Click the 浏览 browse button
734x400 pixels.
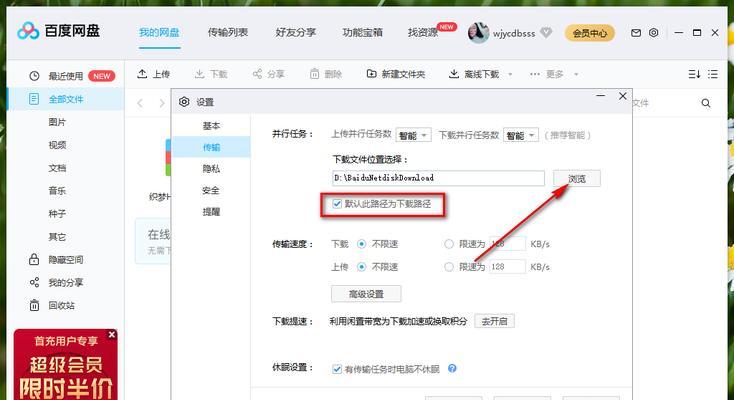pyautogui.click(x=577, y=178)
